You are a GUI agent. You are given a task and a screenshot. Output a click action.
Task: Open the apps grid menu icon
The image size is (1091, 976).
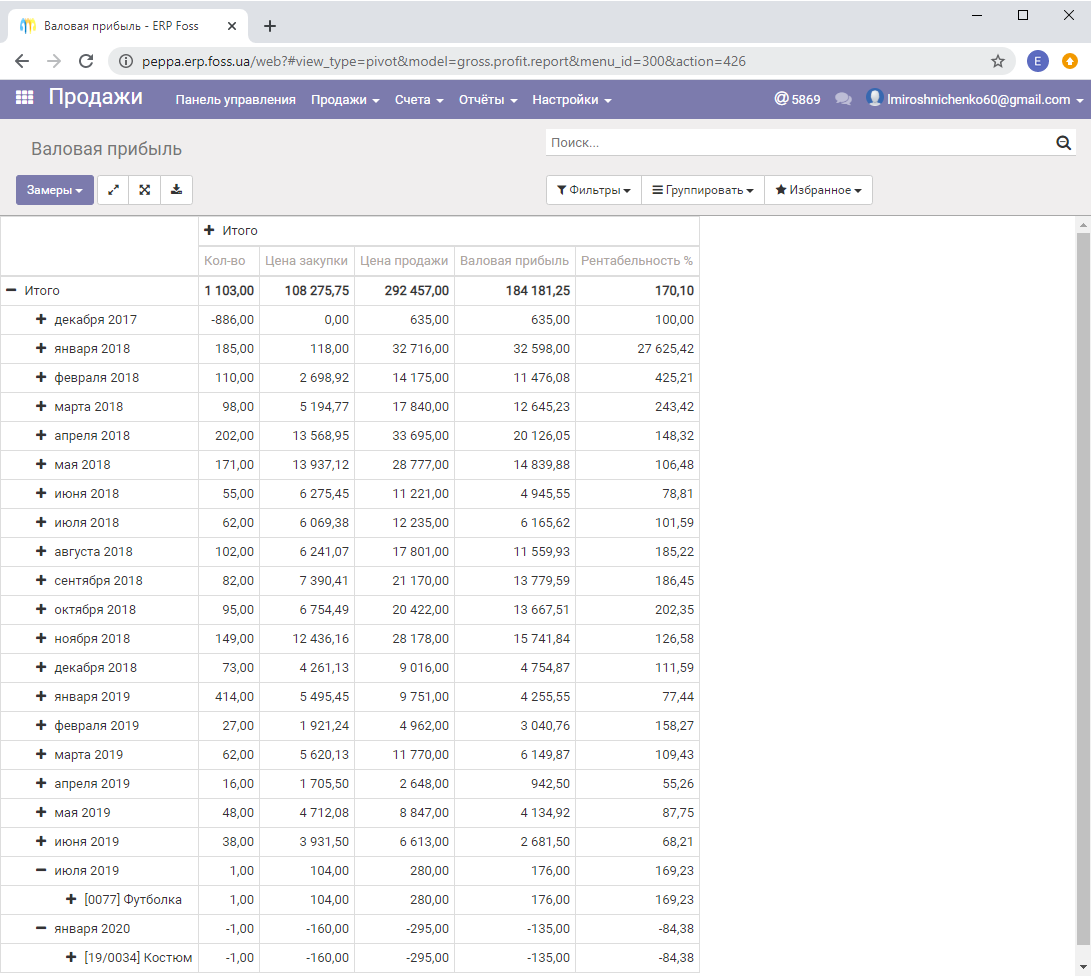coord(24,98)
